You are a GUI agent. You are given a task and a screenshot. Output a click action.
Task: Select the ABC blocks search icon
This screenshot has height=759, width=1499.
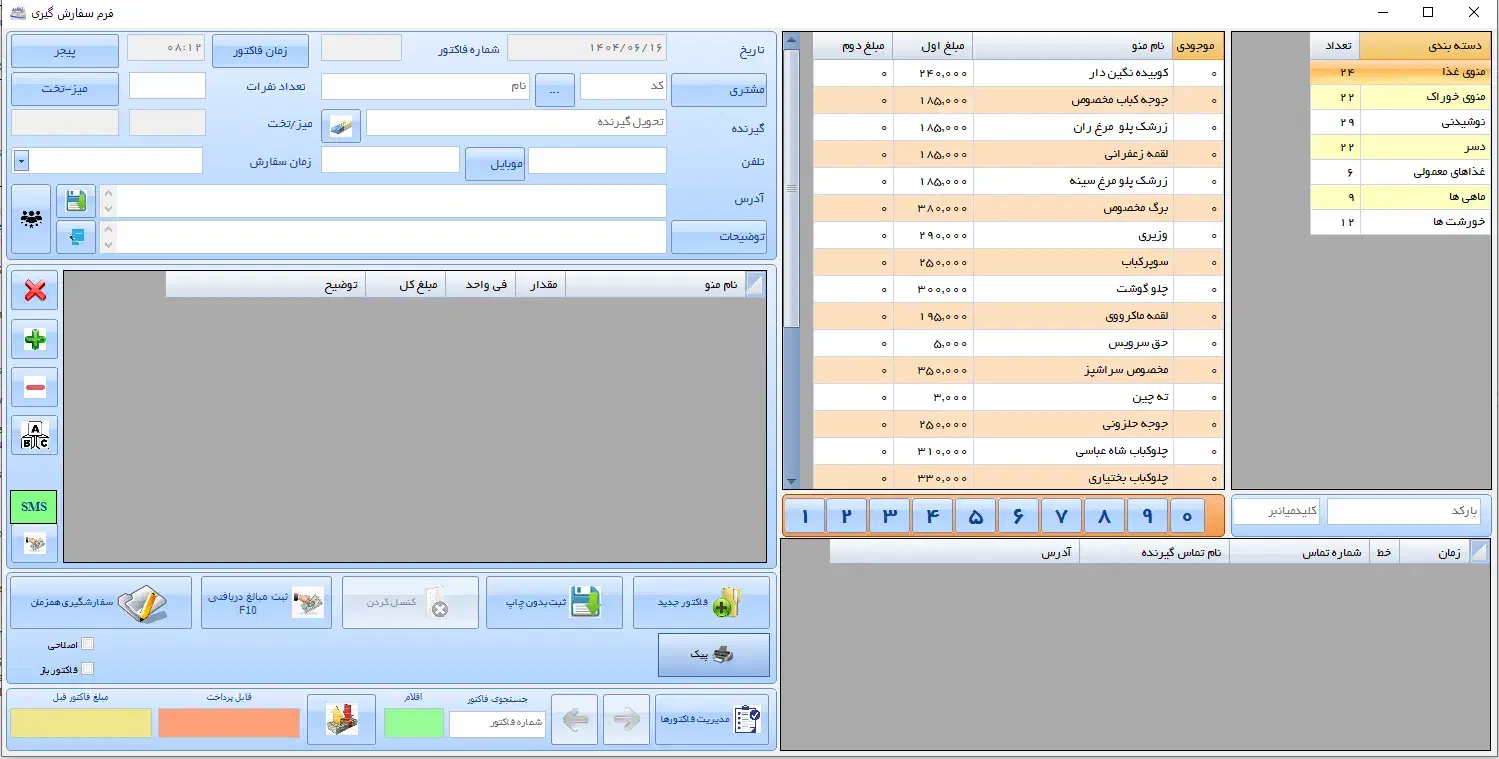pyautogui.click(x=34, y=435)
